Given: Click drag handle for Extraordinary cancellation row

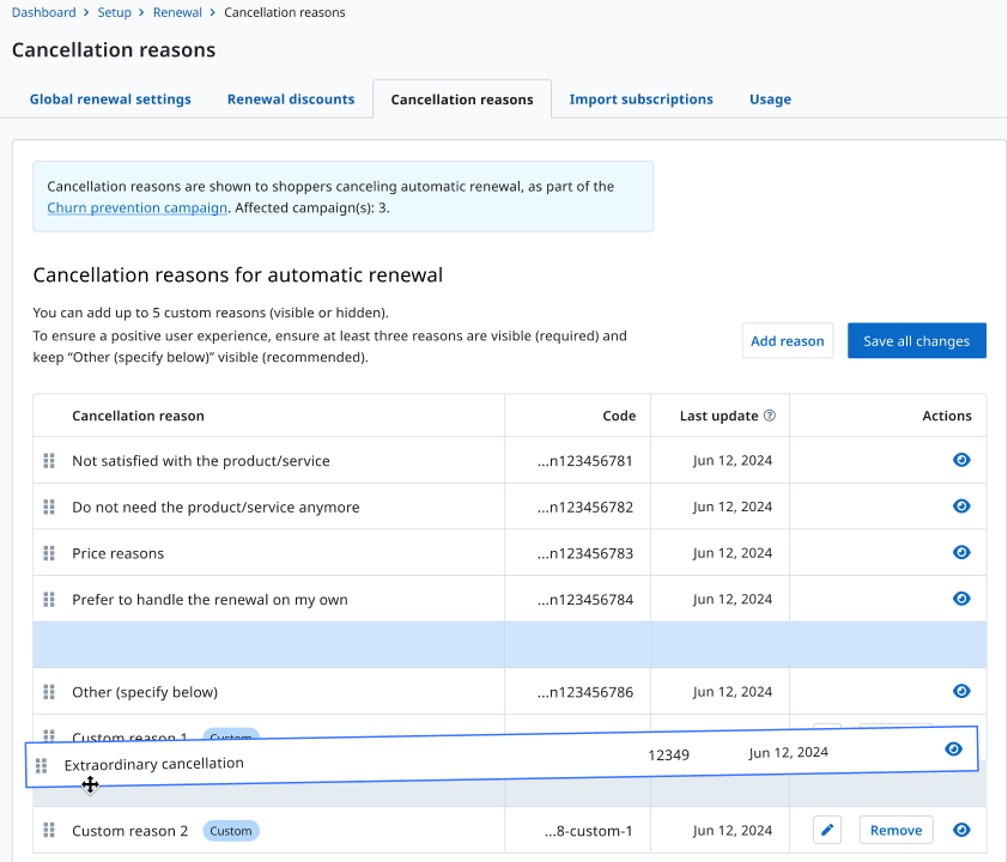Looking at the screenshot, I should [x=41, y=766].
